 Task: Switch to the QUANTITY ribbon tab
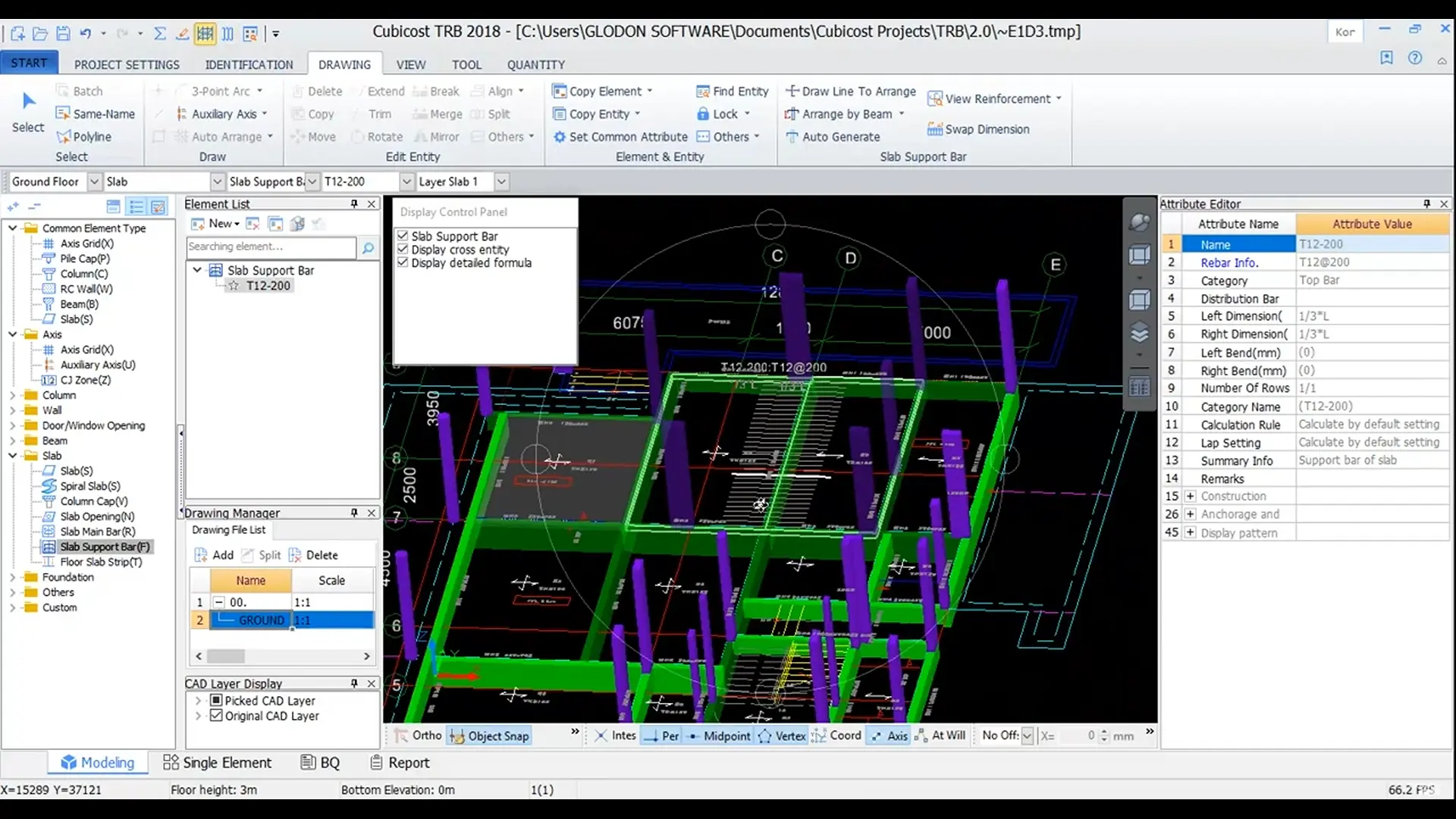click(x=535, y=65)
